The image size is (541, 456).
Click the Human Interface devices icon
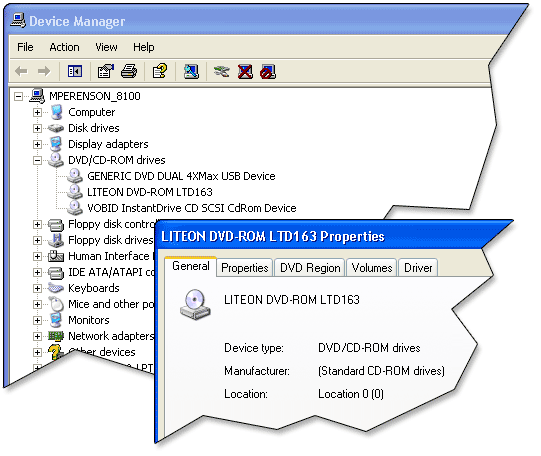click(x=56, y=256)
